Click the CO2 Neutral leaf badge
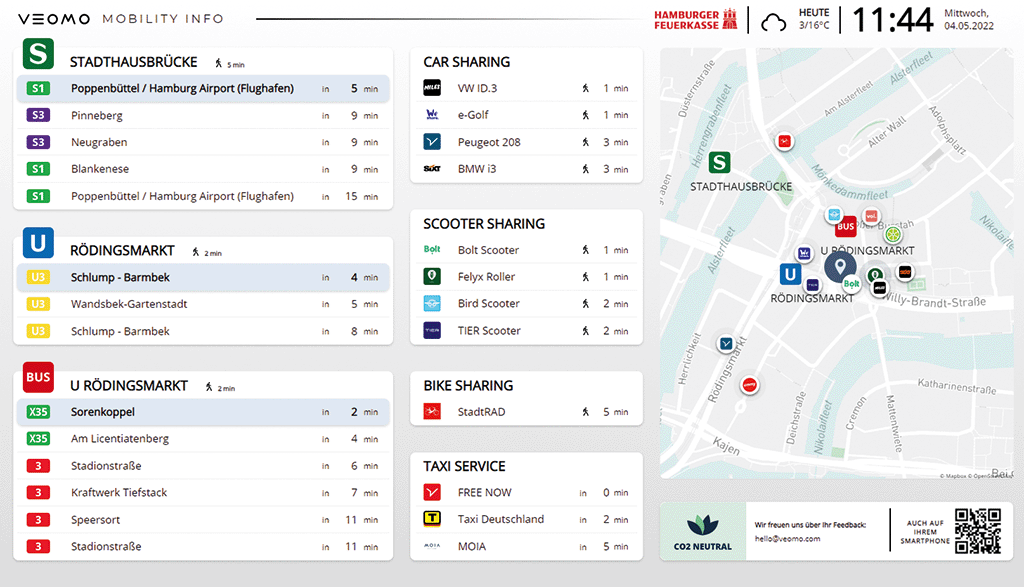This screenshot has width=1024, height=587. point(703,531)
